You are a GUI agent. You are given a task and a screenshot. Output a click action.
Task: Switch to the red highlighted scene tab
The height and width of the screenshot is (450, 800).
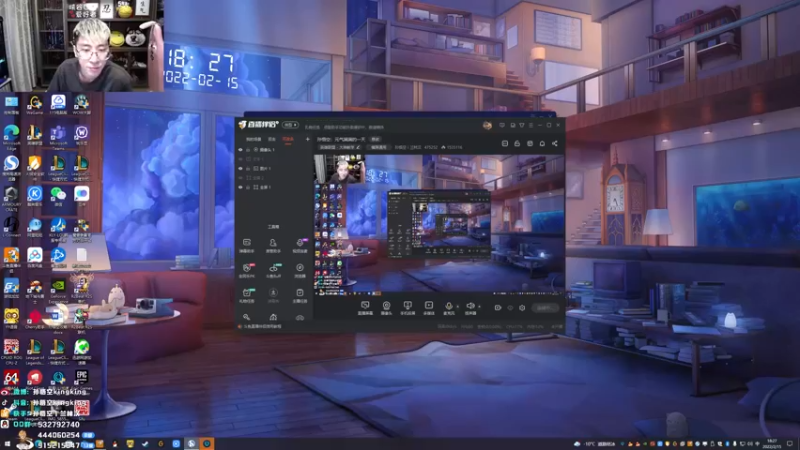[x=288, y=139]
